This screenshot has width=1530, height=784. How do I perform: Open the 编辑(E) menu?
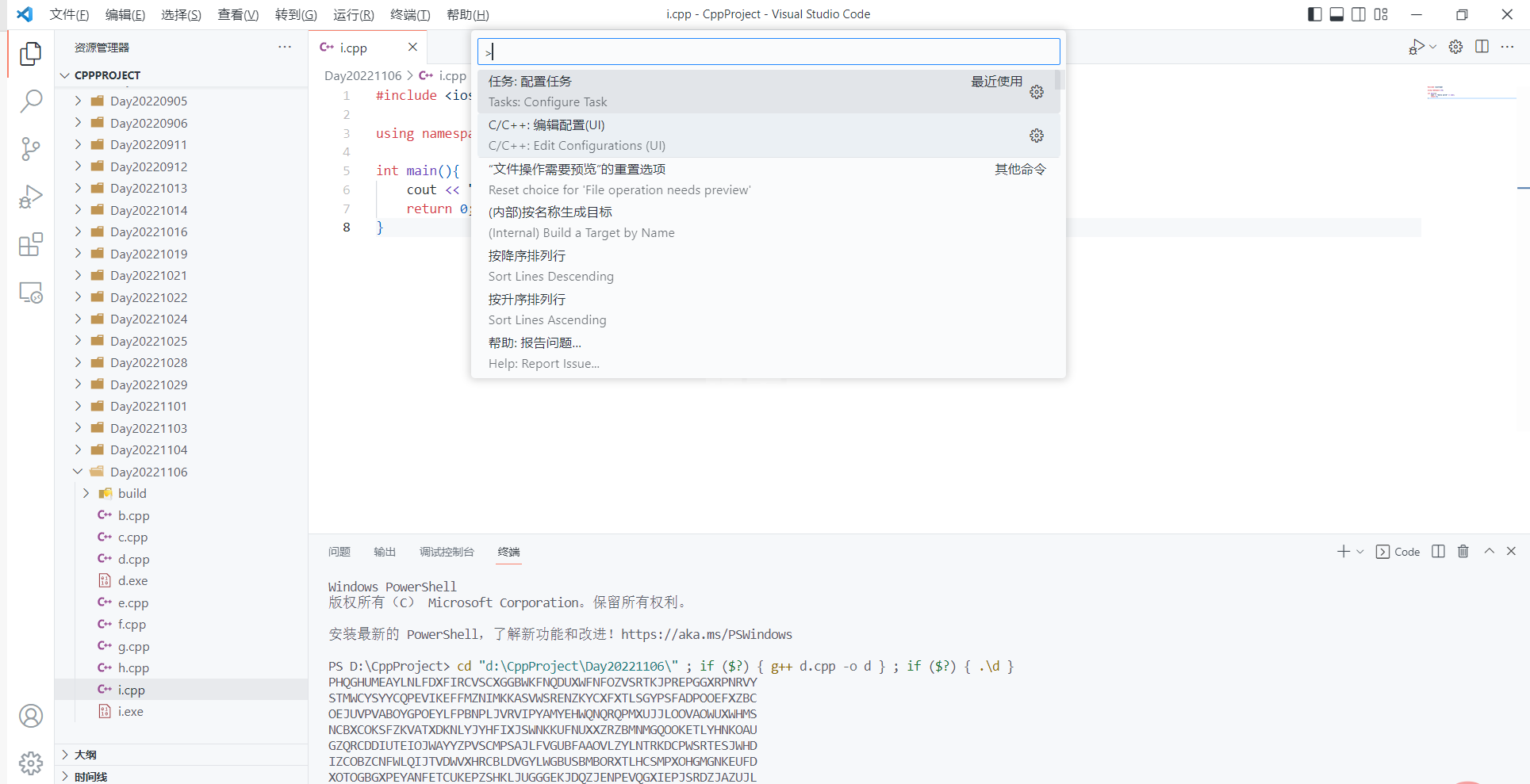[x=125, y=14]
